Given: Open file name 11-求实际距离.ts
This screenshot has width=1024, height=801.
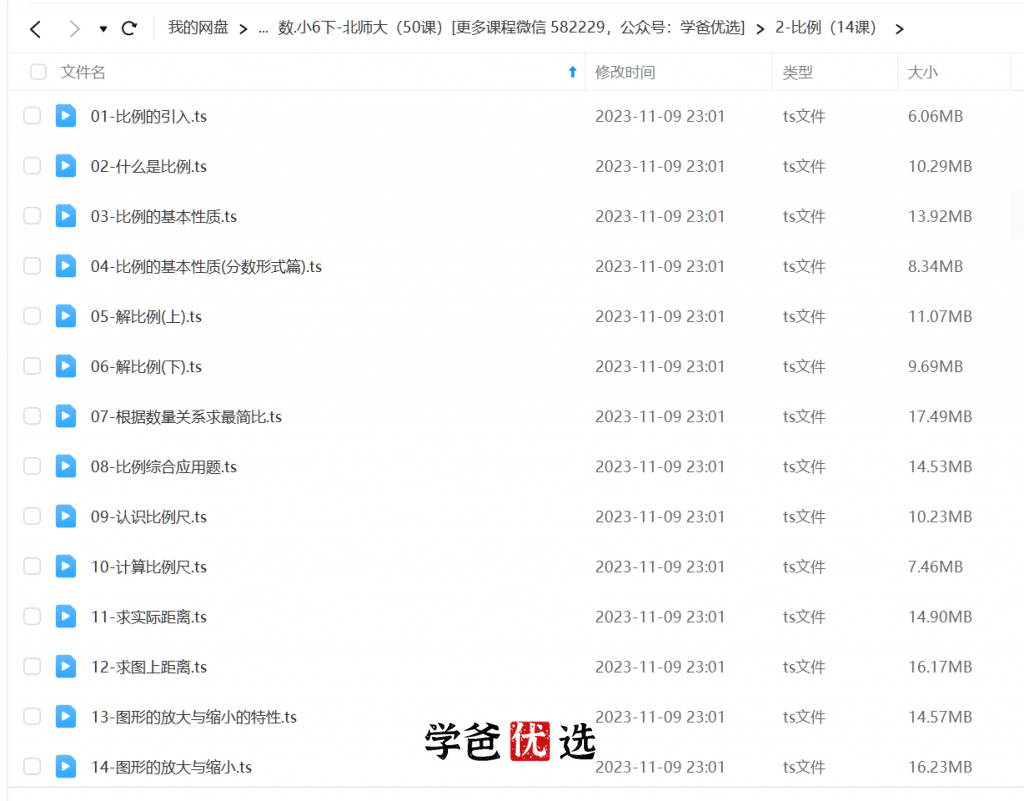Looking at the screenshot, I should [x=149, y=617].
